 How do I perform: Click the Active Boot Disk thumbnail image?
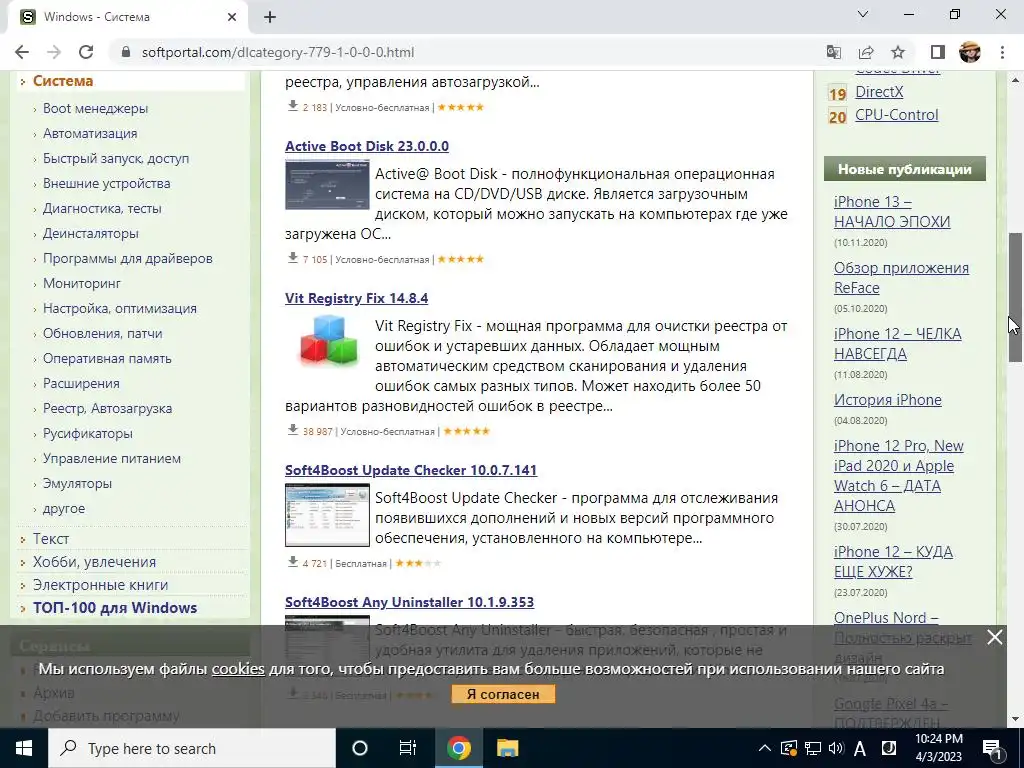pos(327,185)
